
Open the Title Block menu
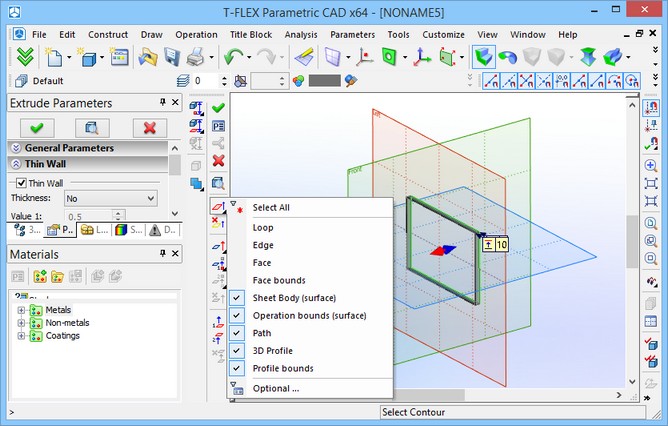coord(251,35)
